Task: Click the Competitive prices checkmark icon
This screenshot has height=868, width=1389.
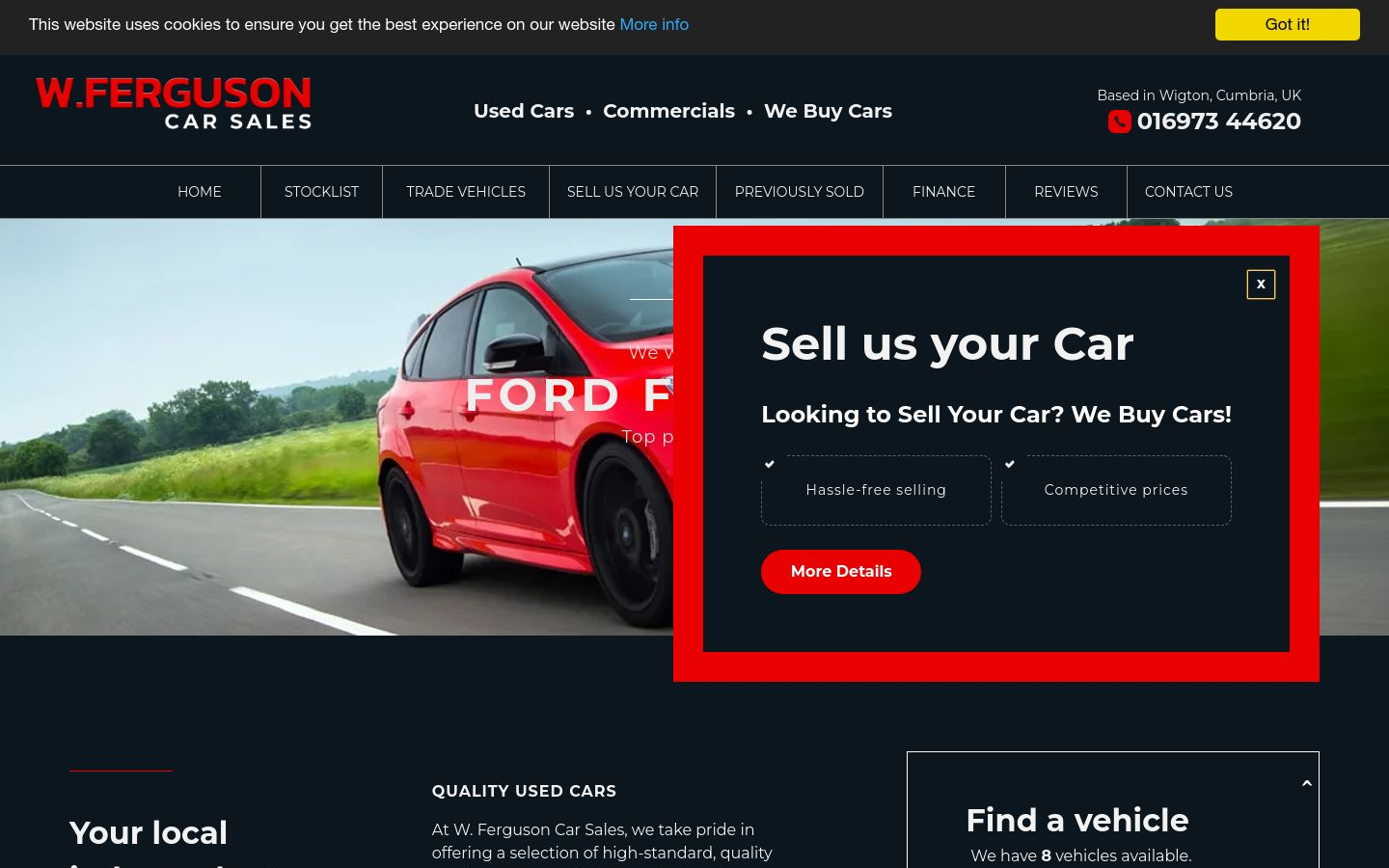Action: pyautogui.click(x=1010, y=464)
